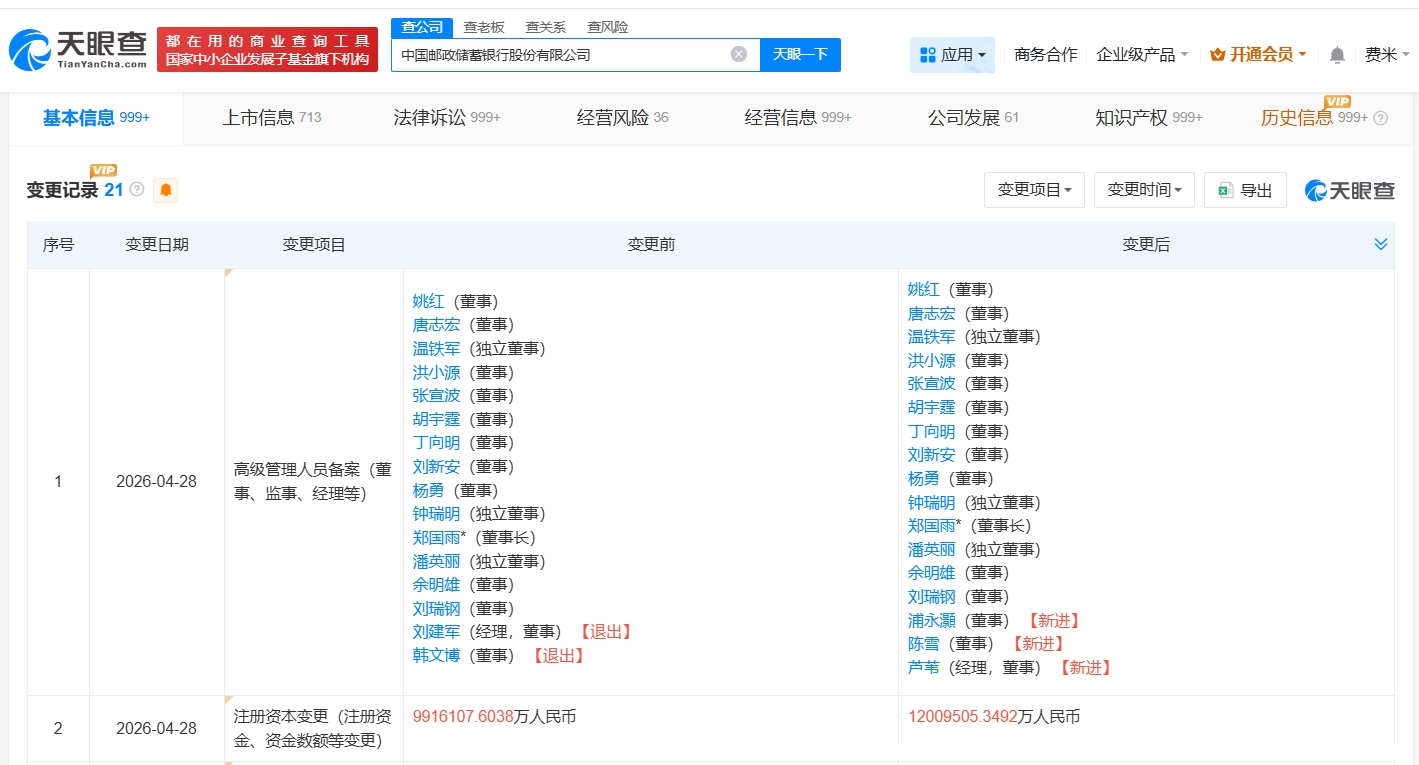1419x765 pixels.
Task: Open the 上市信息 tab
Action: (x=272, y=118)
